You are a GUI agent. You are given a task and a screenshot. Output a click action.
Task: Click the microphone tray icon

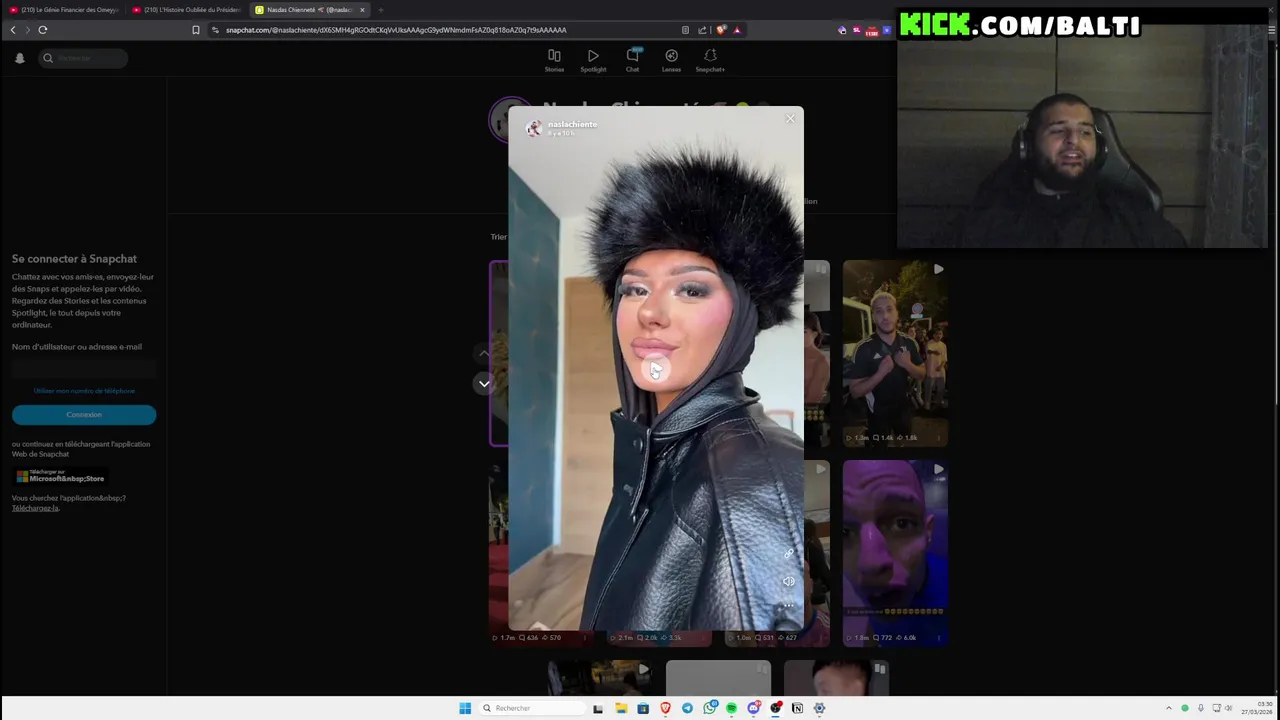point(1201,708)
